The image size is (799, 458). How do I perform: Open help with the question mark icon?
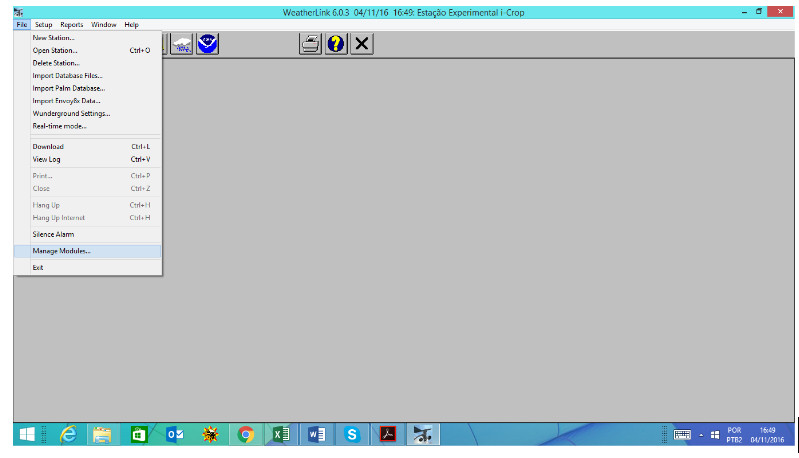click(336, 44)
